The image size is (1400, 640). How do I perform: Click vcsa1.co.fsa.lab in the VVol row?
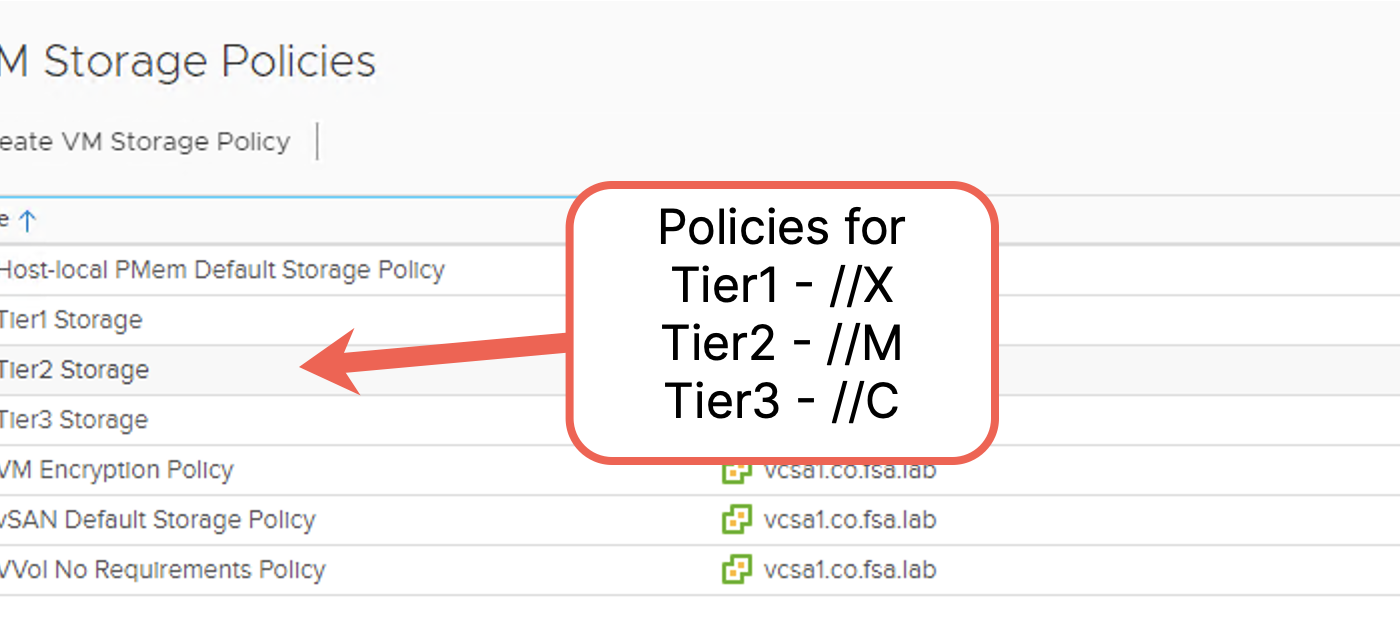(x=850, y=570)
